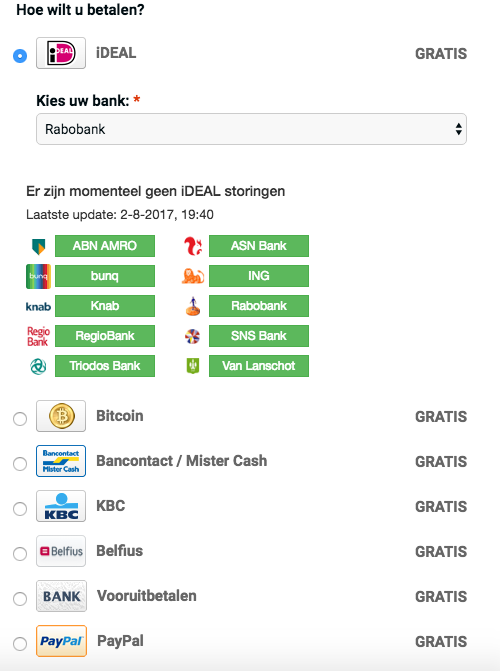Click the Bancontact Mister Cash logo

point(61,461)
